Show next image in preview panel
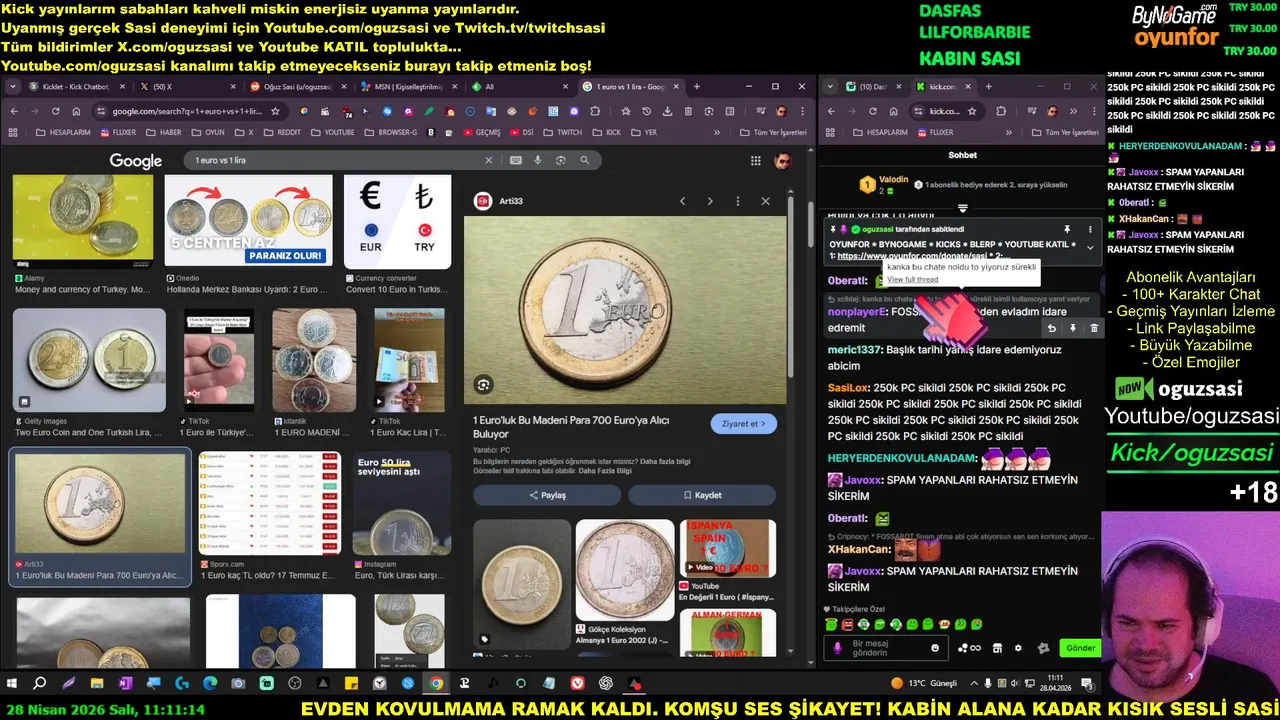The image size is (1280, 720). pos(710,201)
